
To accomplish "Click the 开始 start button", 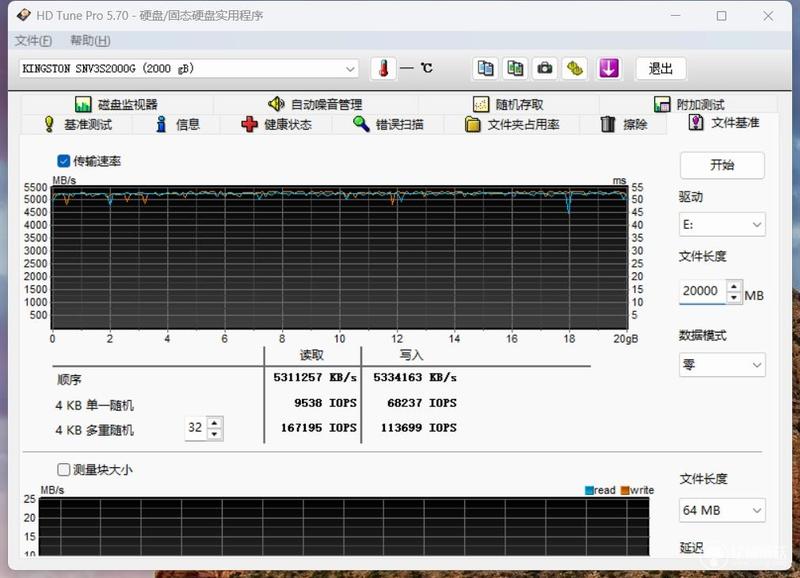I will tap(722, 165).
